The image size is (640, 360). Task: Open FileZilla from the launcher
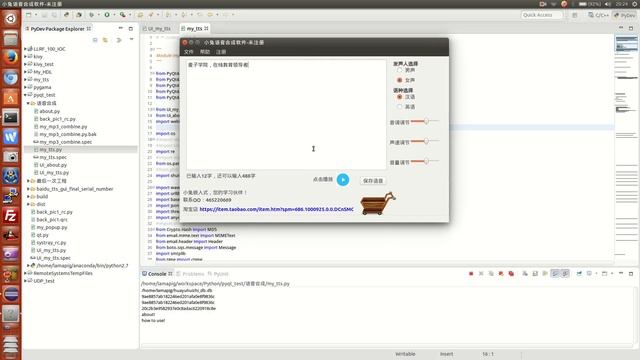pyautogui.click(x=11, y=216)
